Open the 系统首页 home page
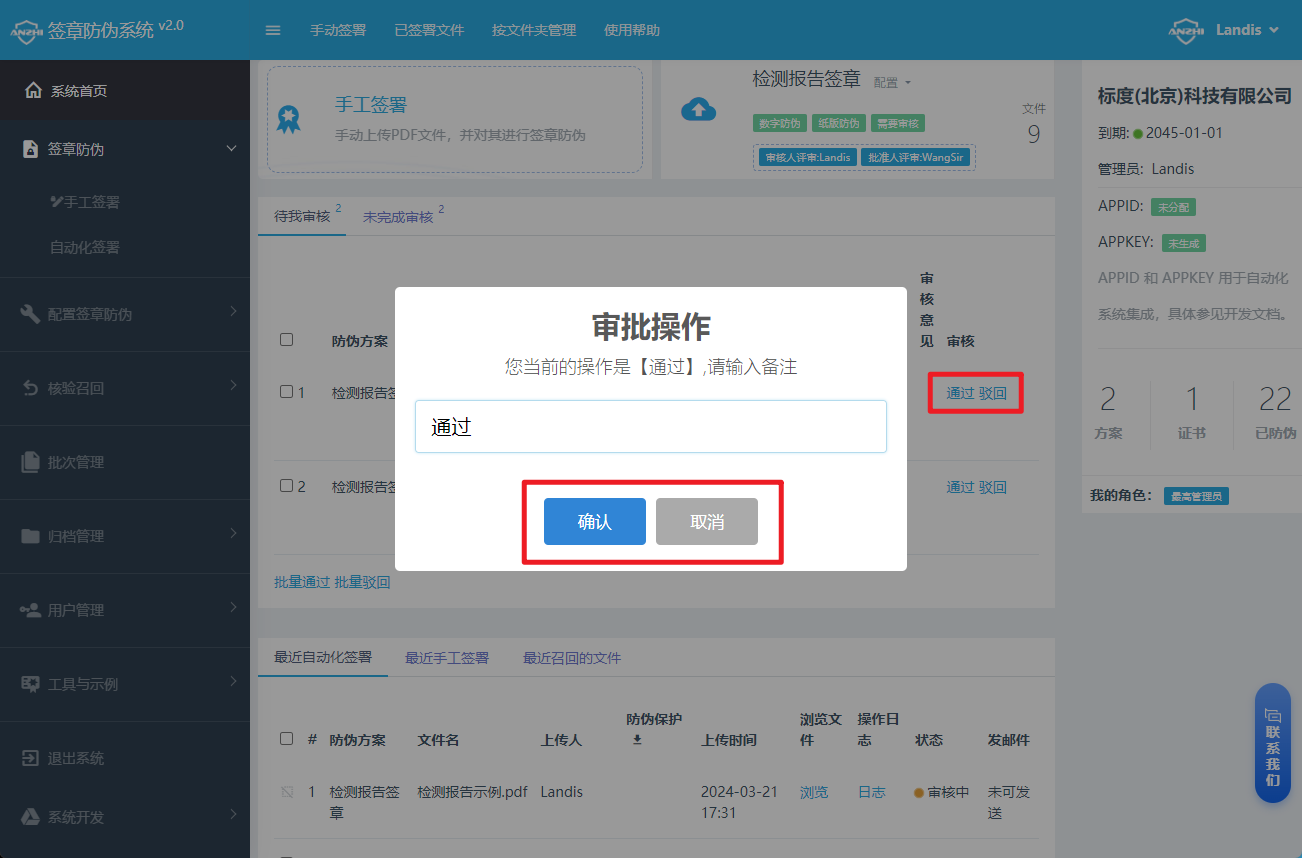 click(x=79, y=89)
